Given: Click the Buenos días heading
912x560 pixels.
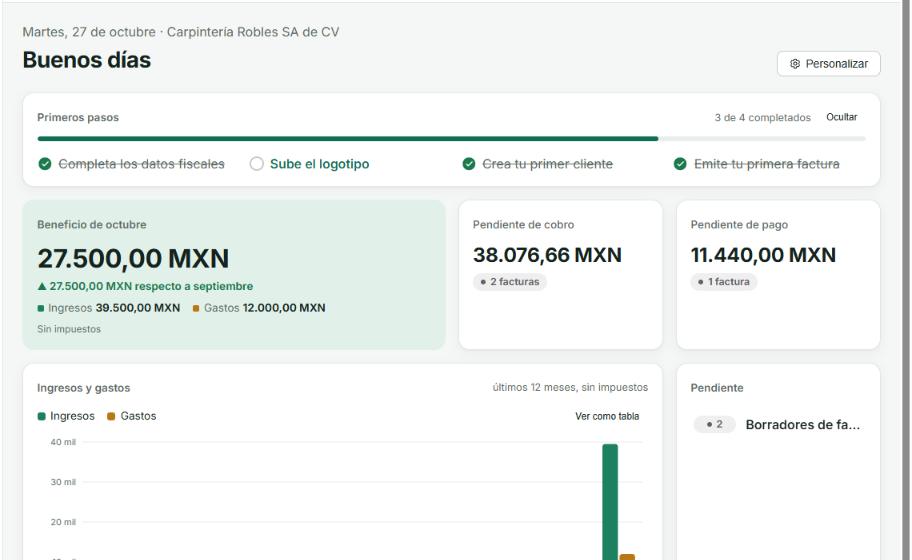Looking at the screenshot, I should 87,60.
